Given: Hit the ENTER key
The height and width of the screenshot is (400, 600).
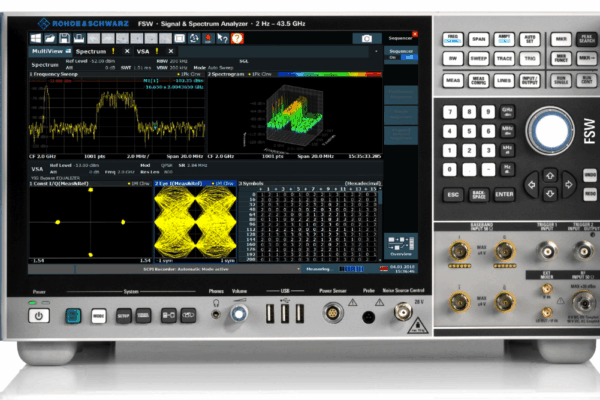Looking at the screenshot, I should click(504, 195).
